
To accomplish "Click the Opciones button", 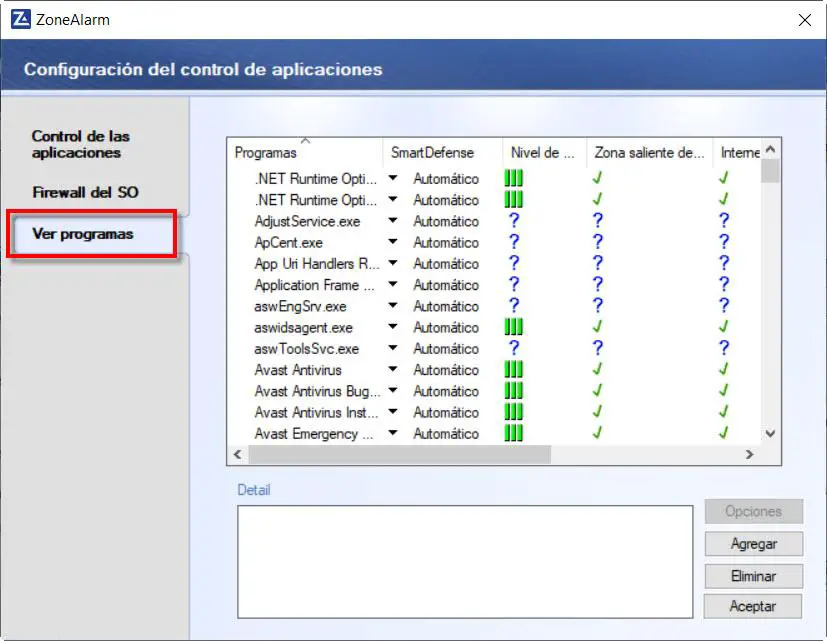I will 754,511.
